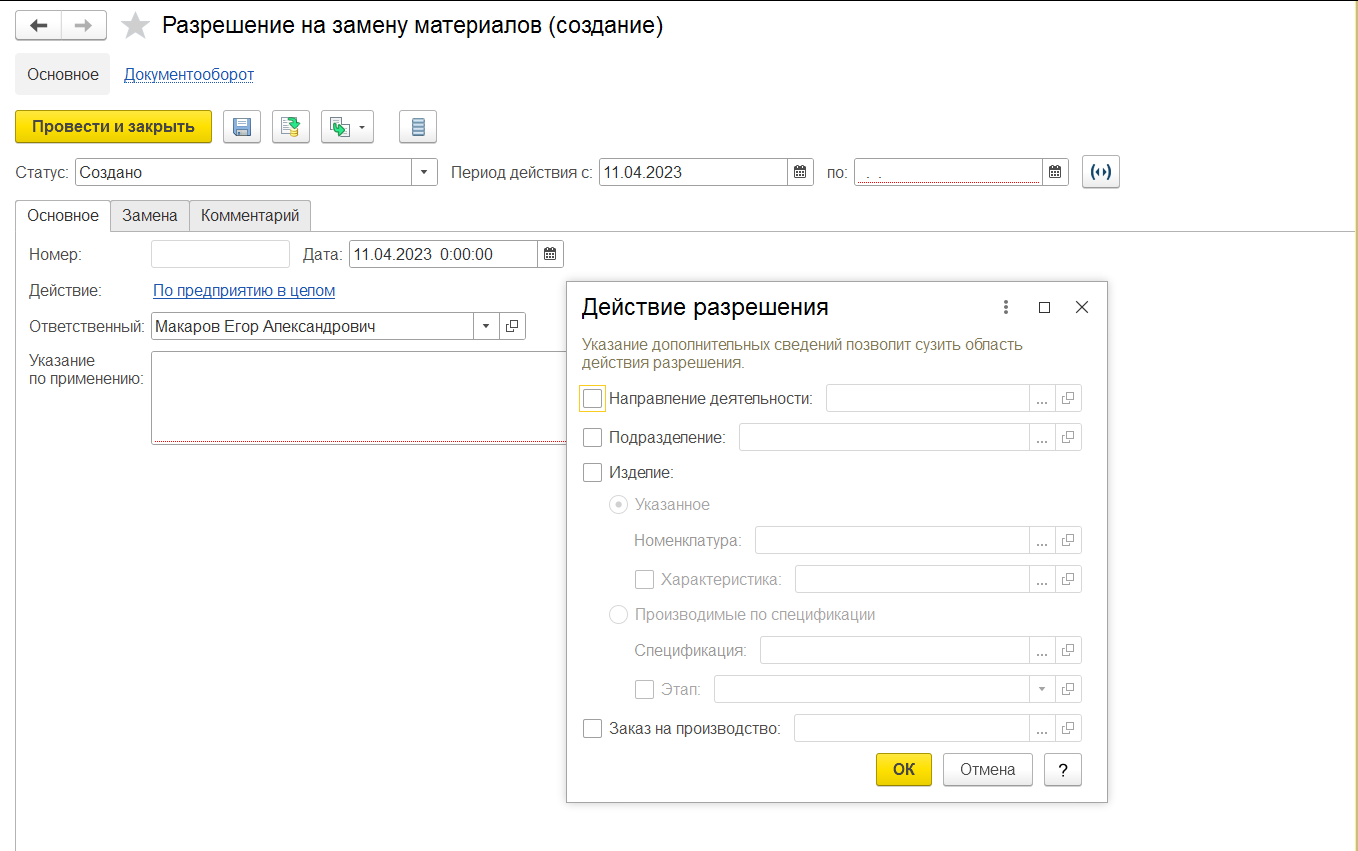Open the create-based-on icon menu
Viewport: 1358px width, 851px height.
point(347,127)
